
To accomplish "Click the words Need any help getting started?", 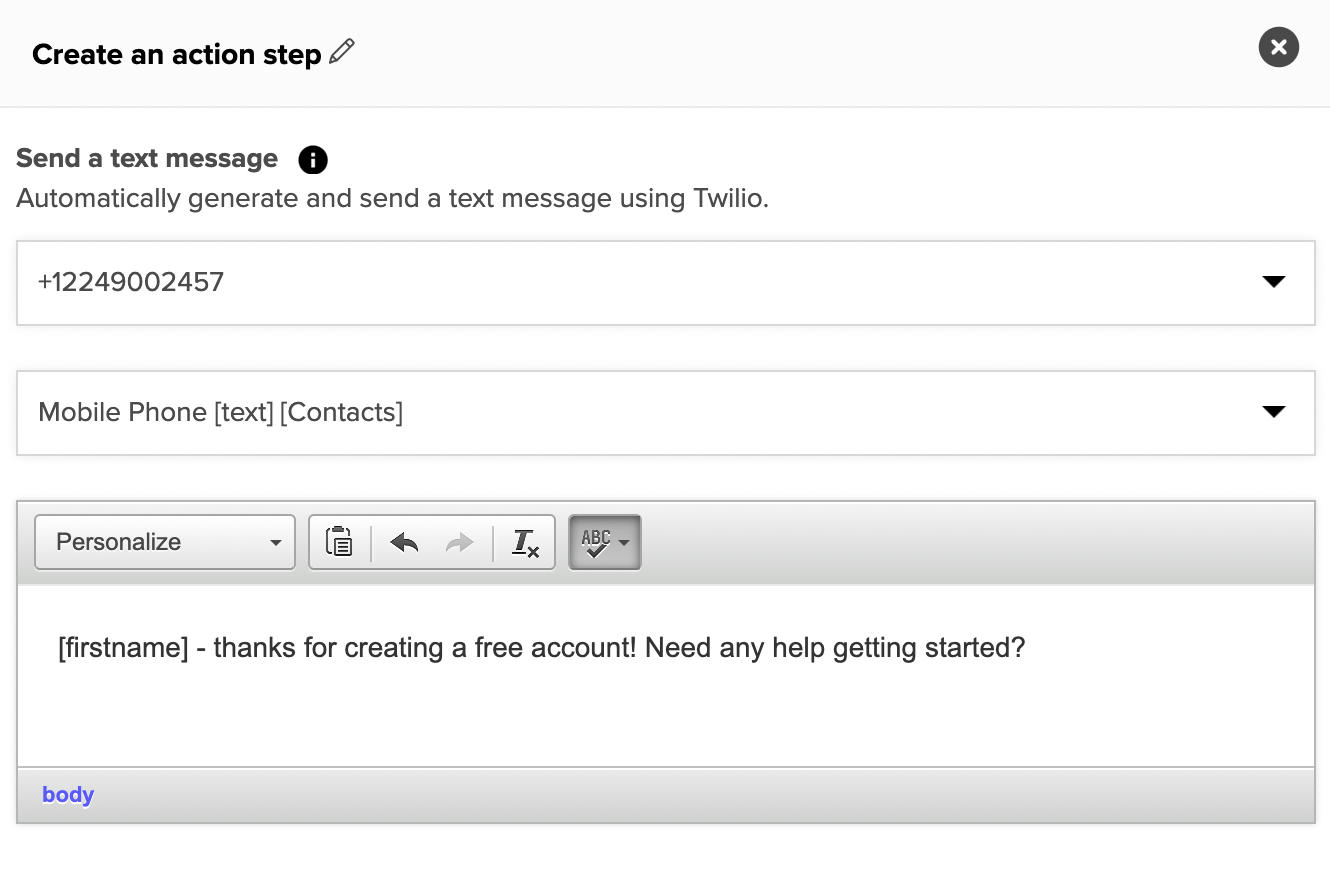I will 835,648.
